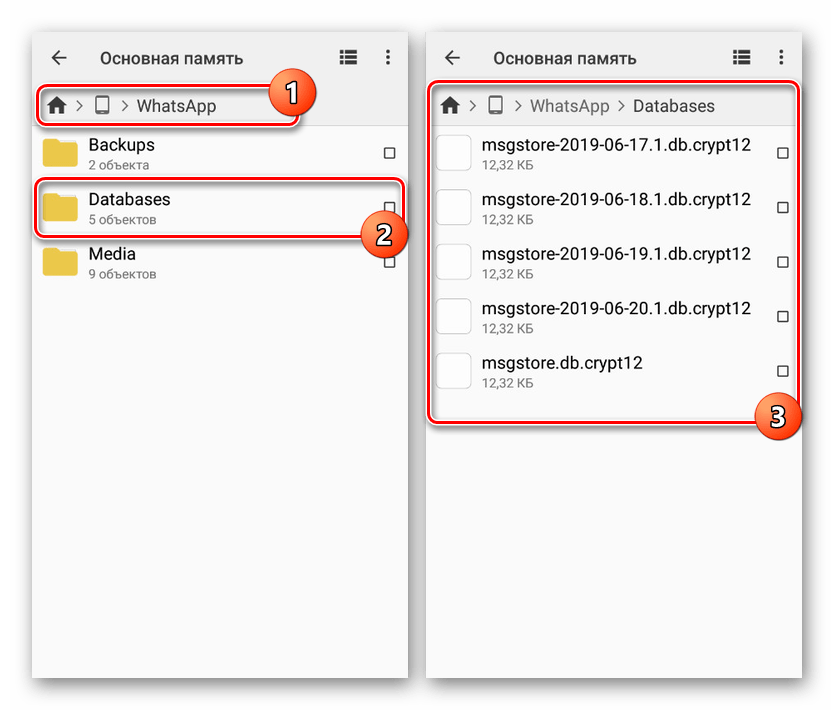This screenshot has height=710, width=834.
Task: Open the Backups folder name
Action: 121,145
